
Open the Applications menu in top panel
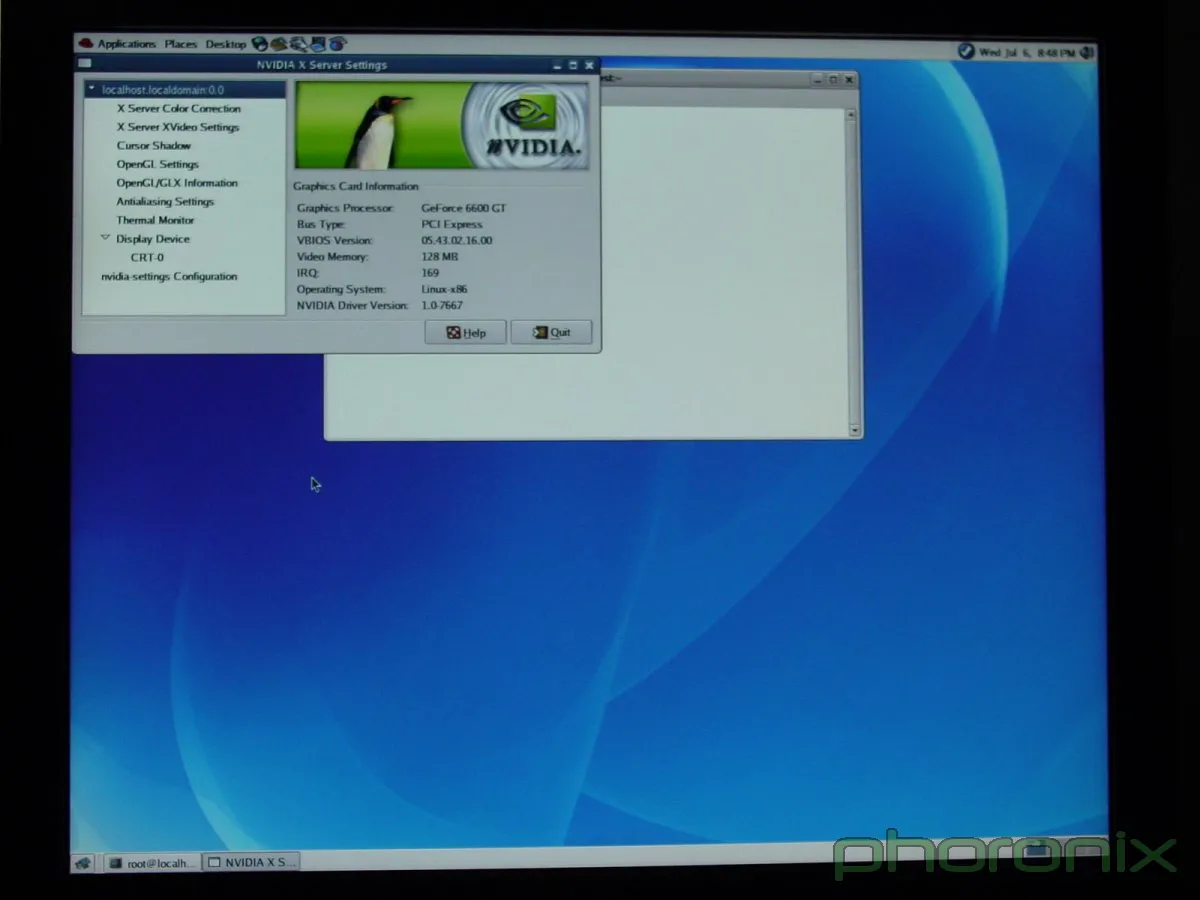click(x=127, y=44)
